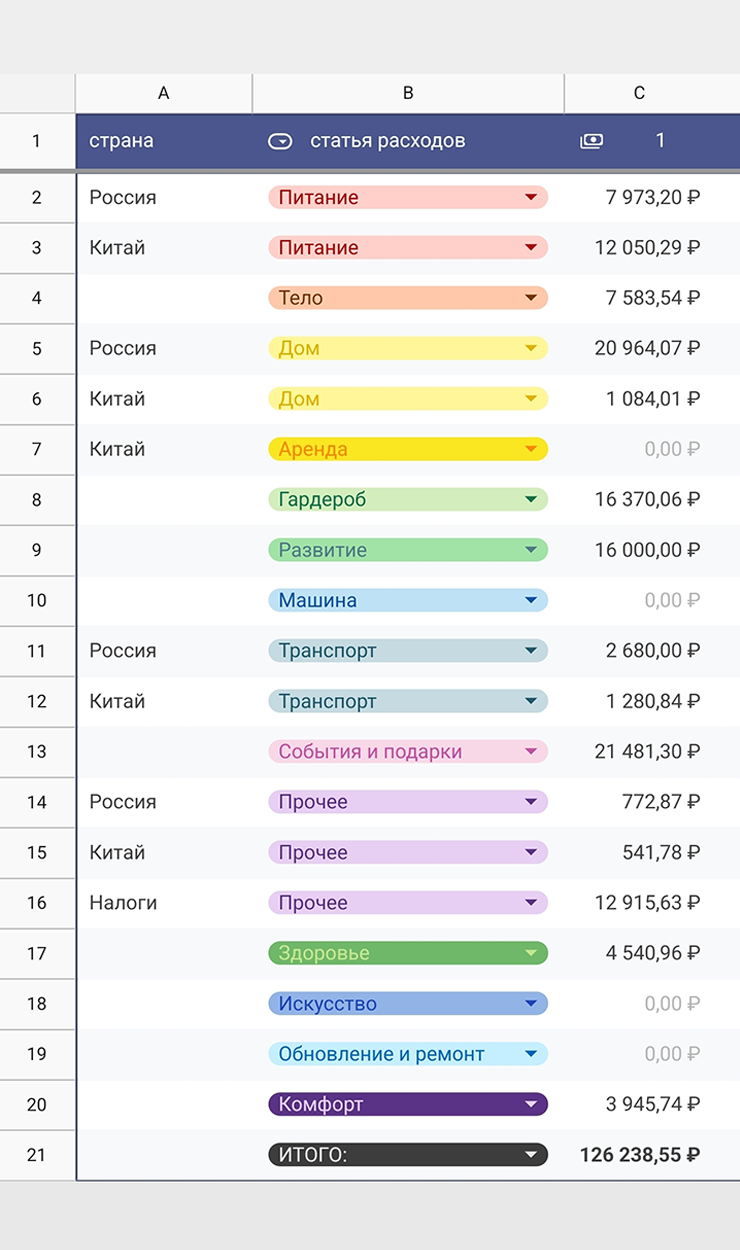Open the "Тело" category dropdown

(x=531, y=298)
